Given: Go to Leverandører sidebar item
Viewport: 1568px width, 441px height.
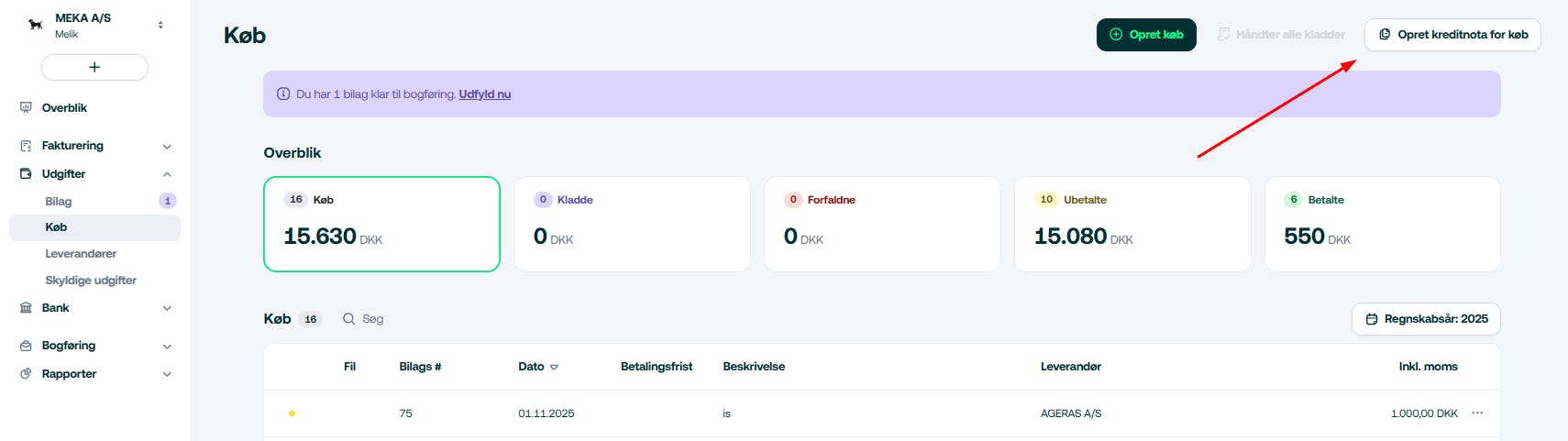Looking at the screenshot, I should [x=81, y=254].
